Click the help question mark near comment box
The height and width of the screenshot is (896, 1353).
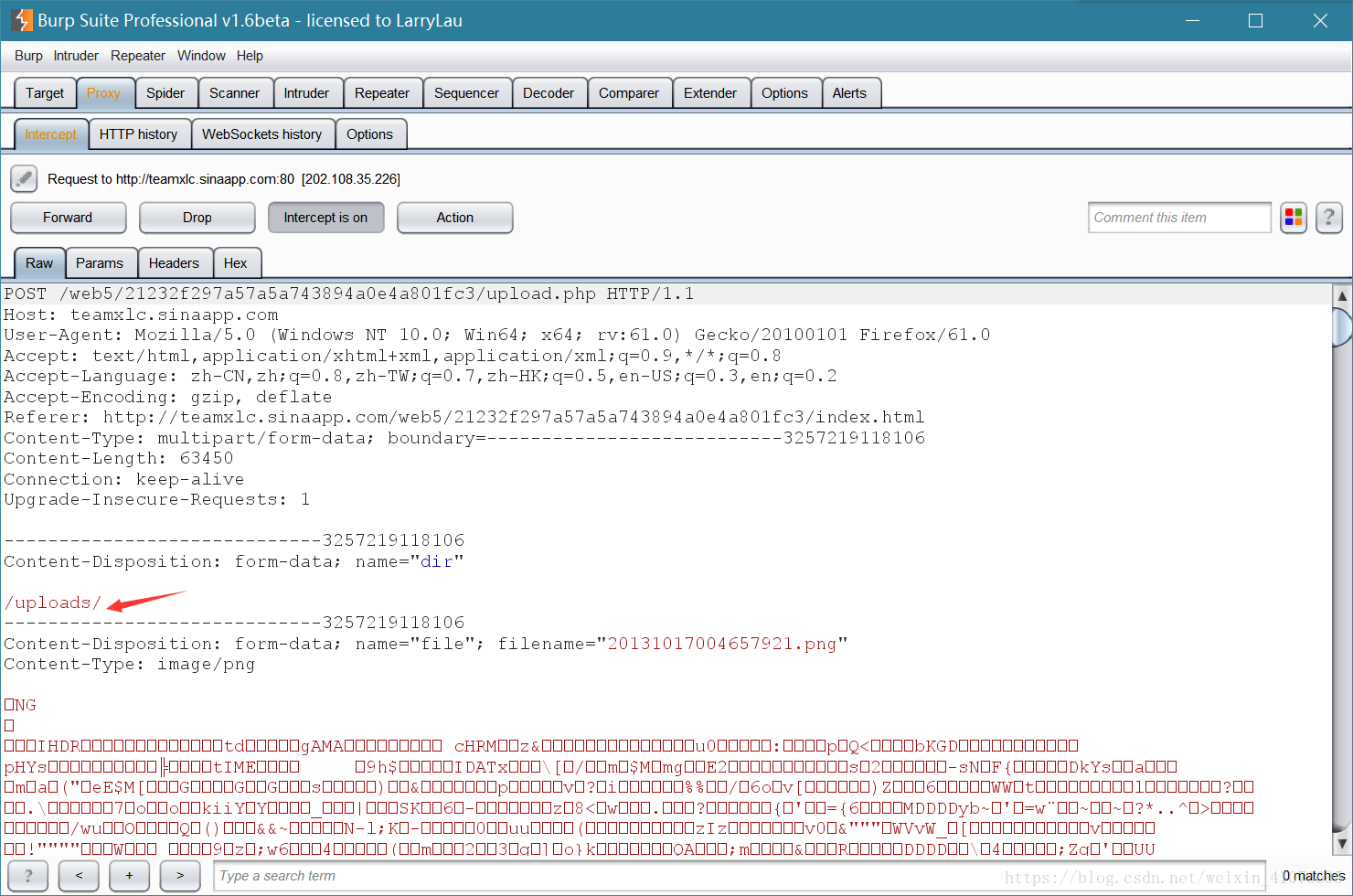tap(1329, 218)
